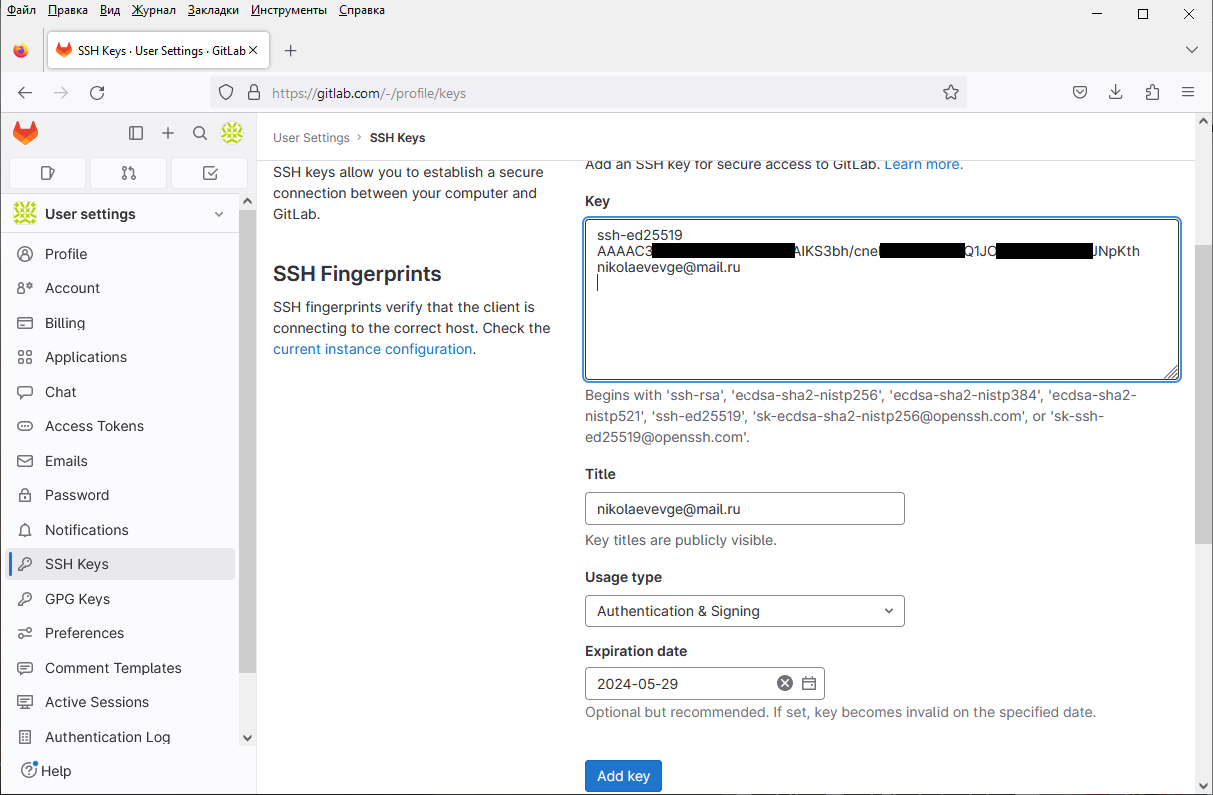The width and height of the screenshot is (1213, 795).
Task: Open GitLab search with the magnifier icon
Action: [200, 133]
